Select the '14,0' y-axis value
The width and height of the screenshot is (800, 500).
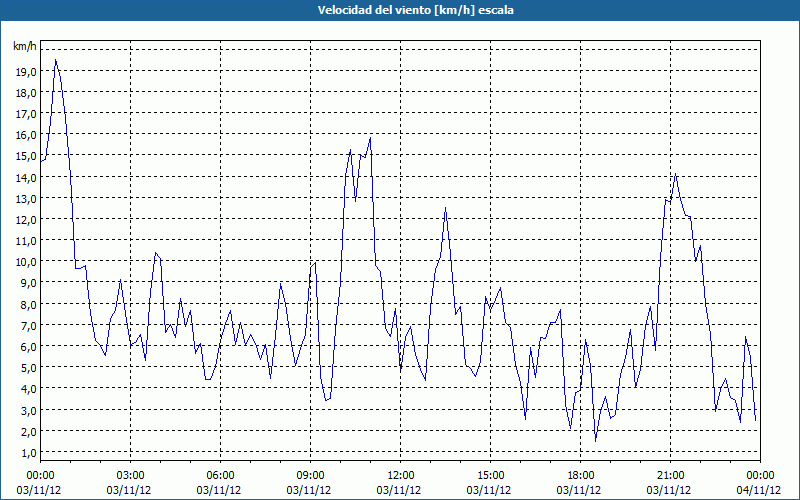[26, 178]
